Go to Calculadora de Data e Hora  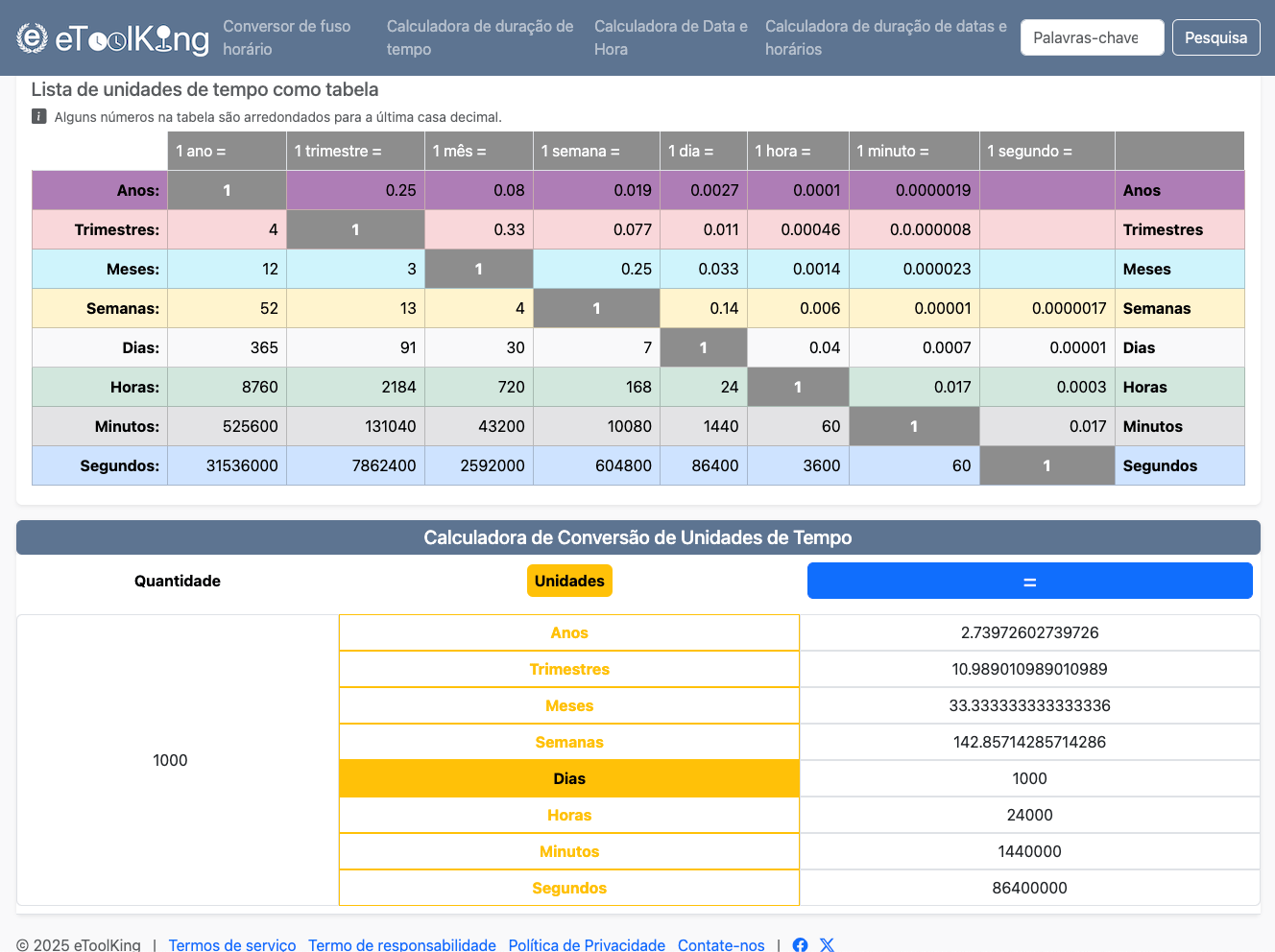pos(670,37)
